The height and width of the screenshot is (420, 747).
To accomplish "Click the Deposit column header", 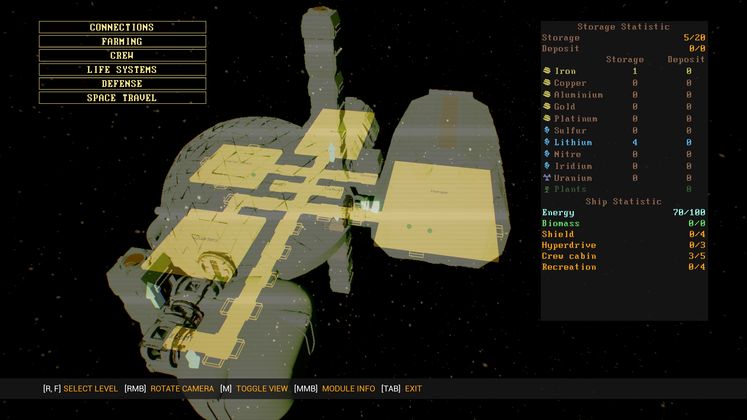I will (686, 60).
